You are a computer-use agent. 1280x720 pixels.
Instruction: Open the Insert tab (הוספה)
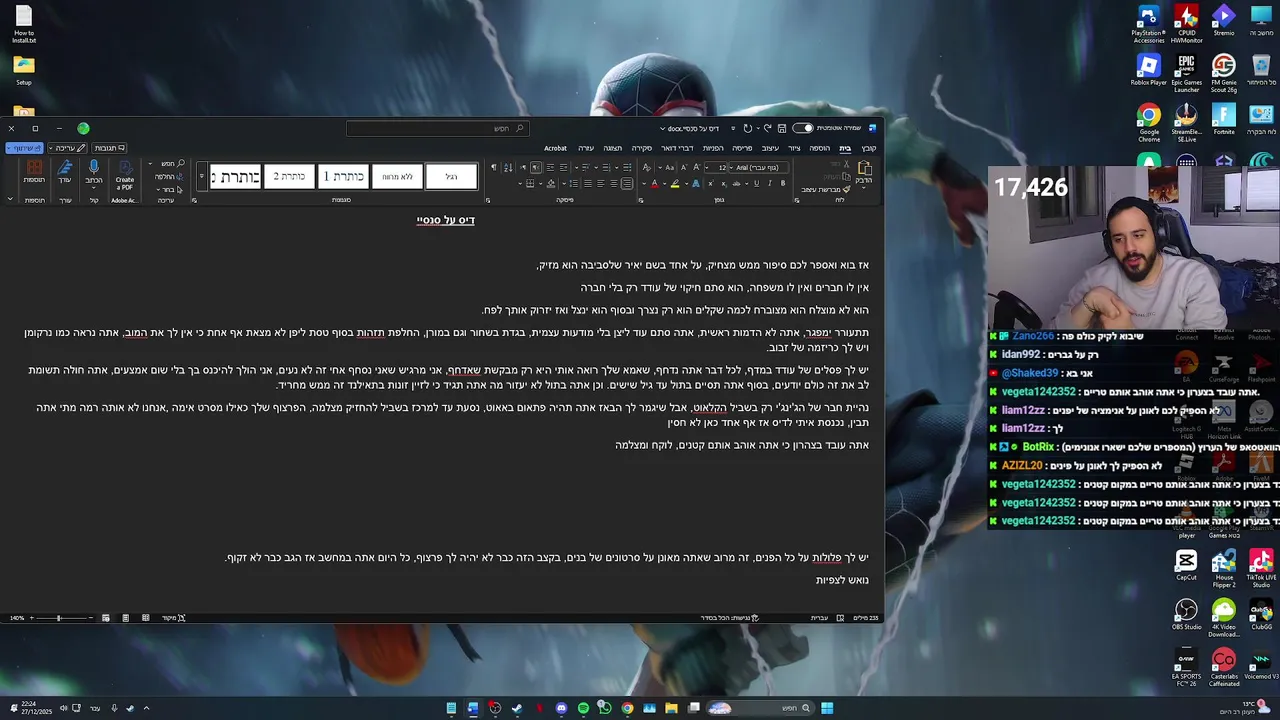(x=819, y=148)
